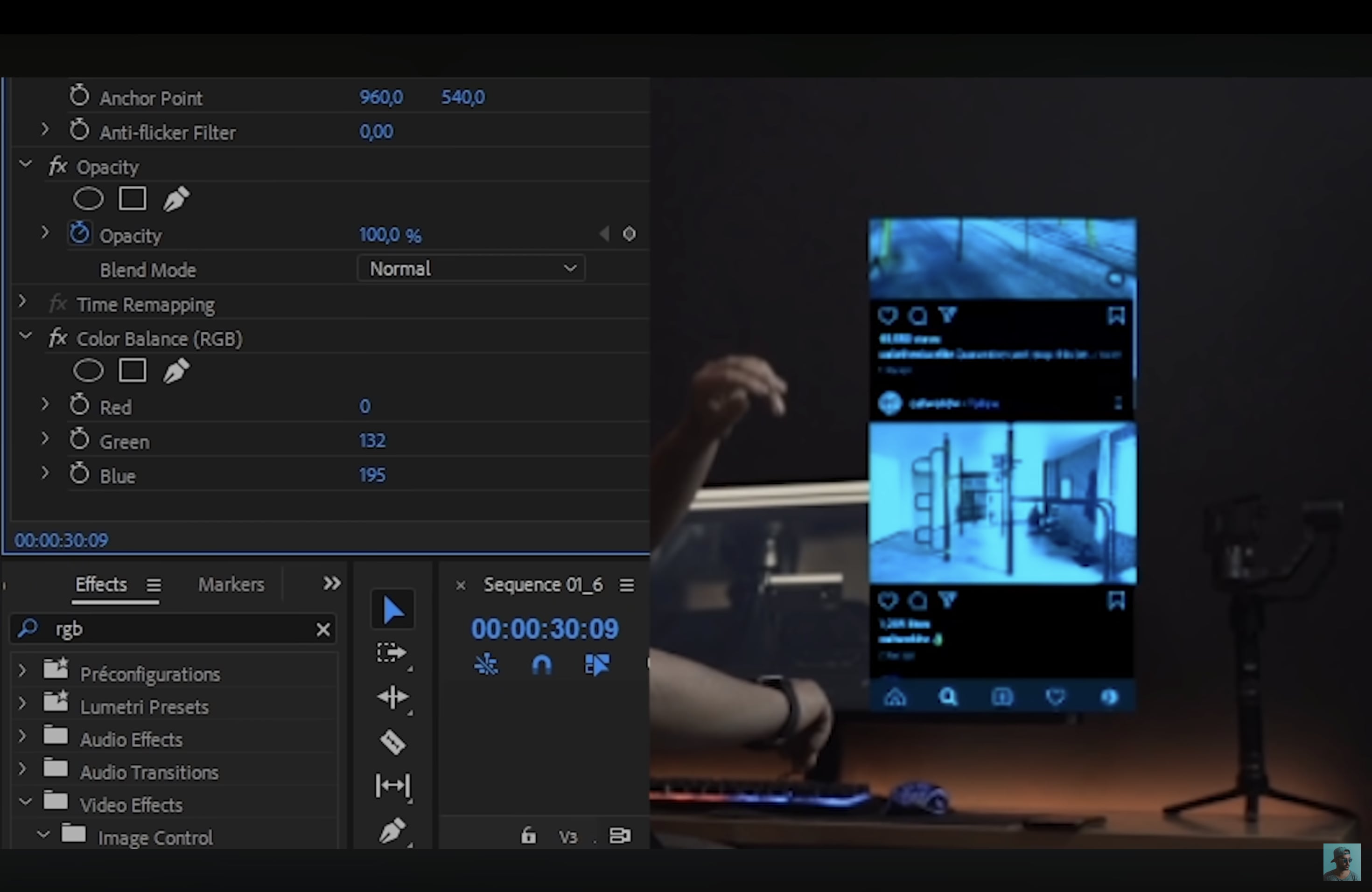Select the Ripple Edit tool
This screenshot has width=1372, height=892.
[x=392, y=698]
